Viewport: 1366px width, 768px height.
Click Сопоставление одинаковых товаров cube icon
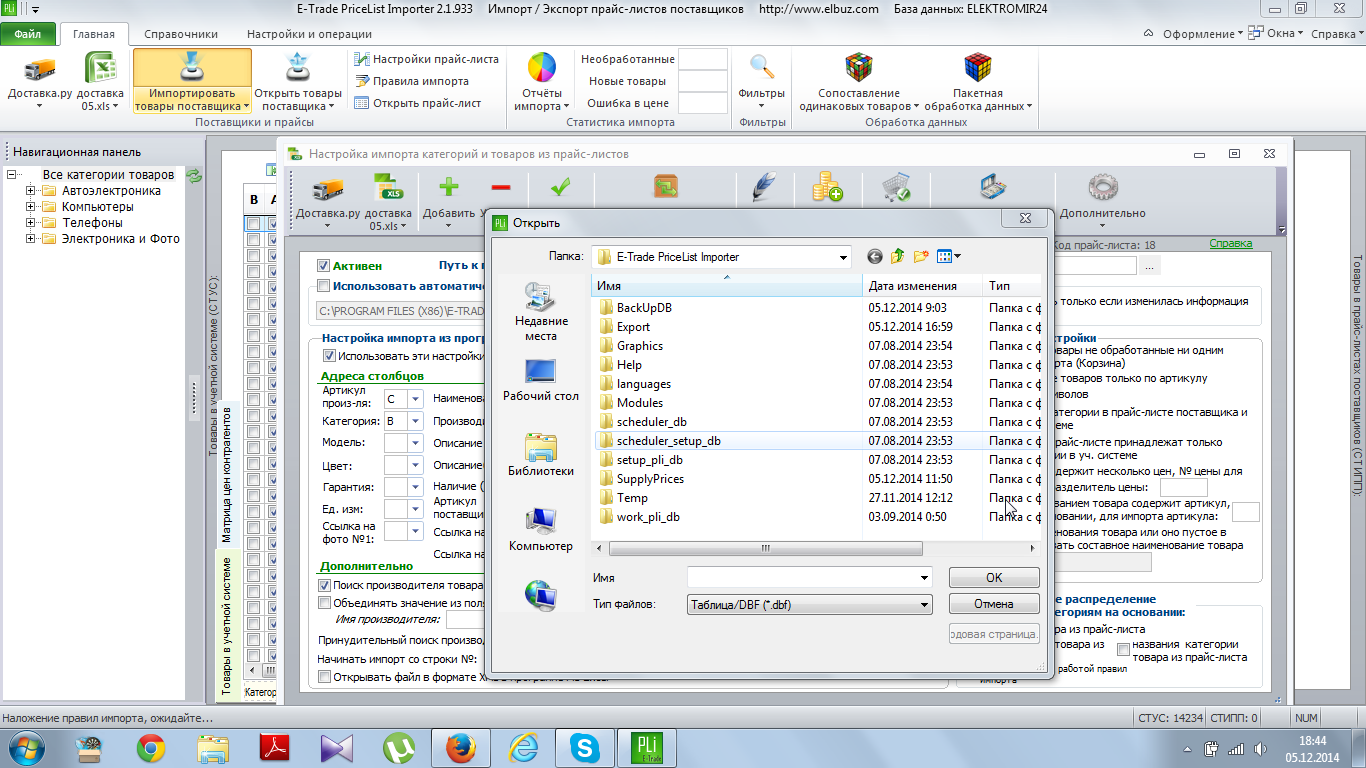859,68
